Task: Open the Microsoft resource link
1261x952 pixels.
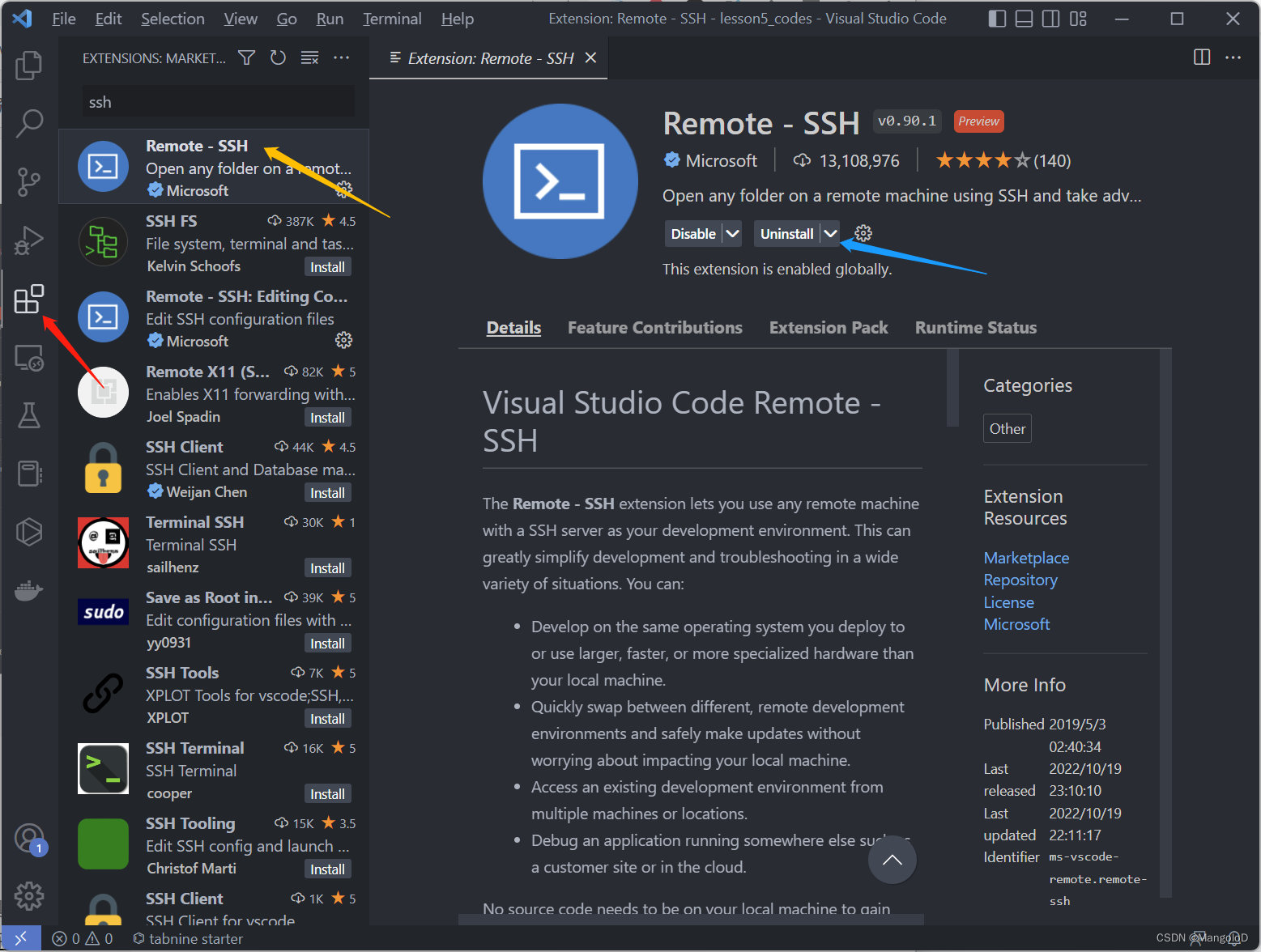Action: tap(1016, 624)
